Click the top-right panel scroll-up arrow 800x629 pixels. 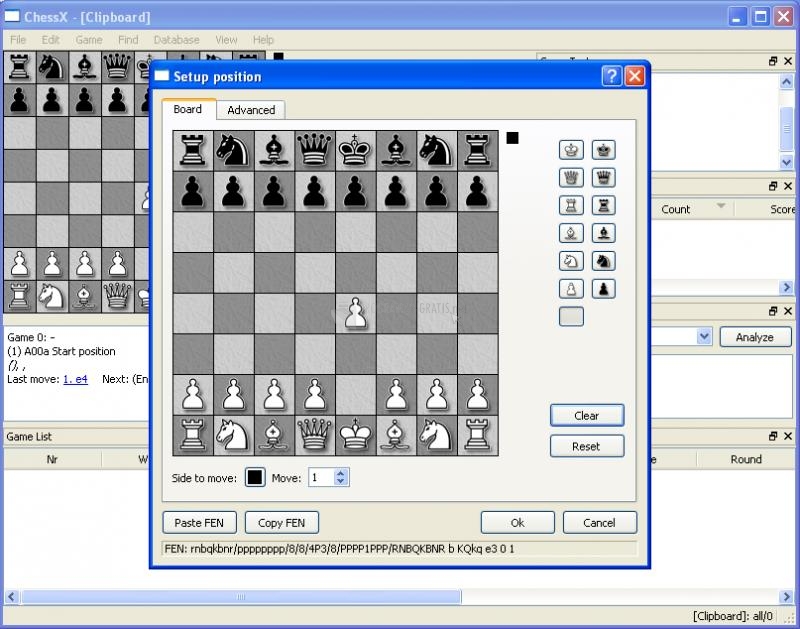tap(786, 82)
